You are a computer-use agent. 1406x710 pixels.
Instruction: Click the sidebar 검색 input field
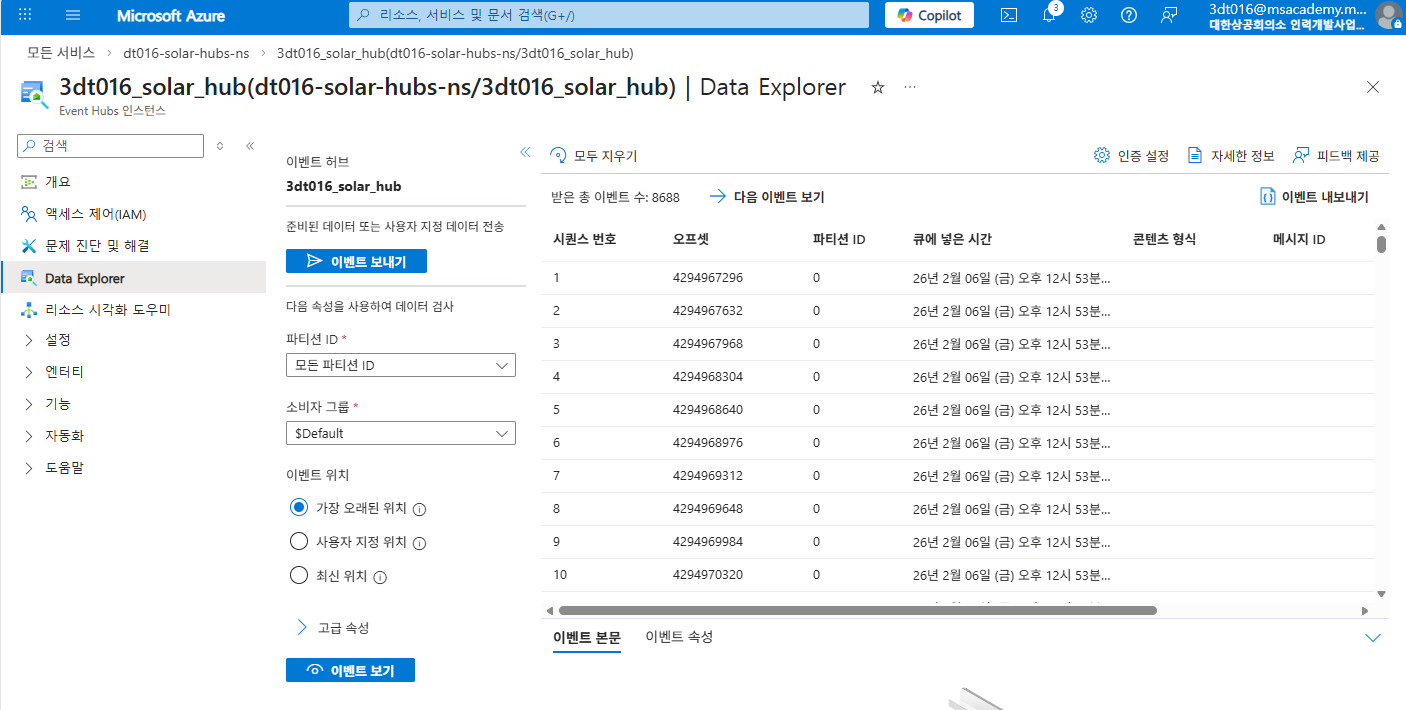(110, 145)
